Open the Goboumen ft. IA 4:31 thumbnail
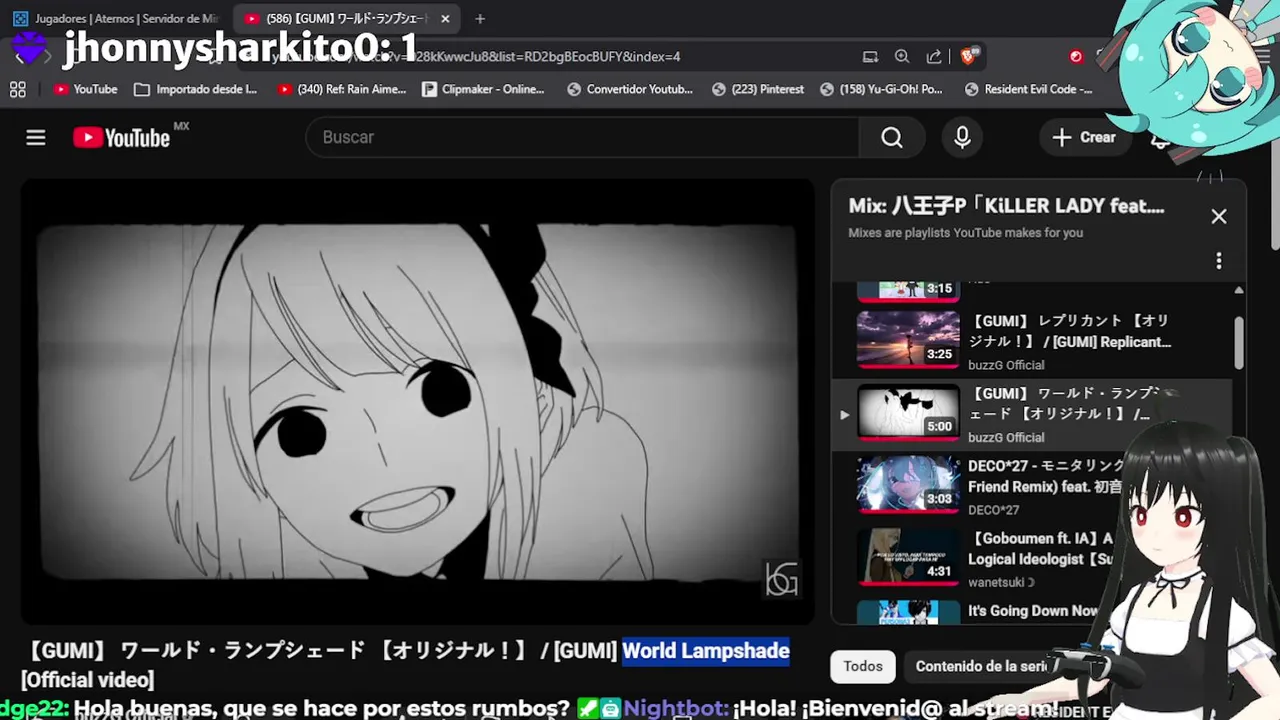Viewport: 1280px width, 720px height. pos(908,557)
